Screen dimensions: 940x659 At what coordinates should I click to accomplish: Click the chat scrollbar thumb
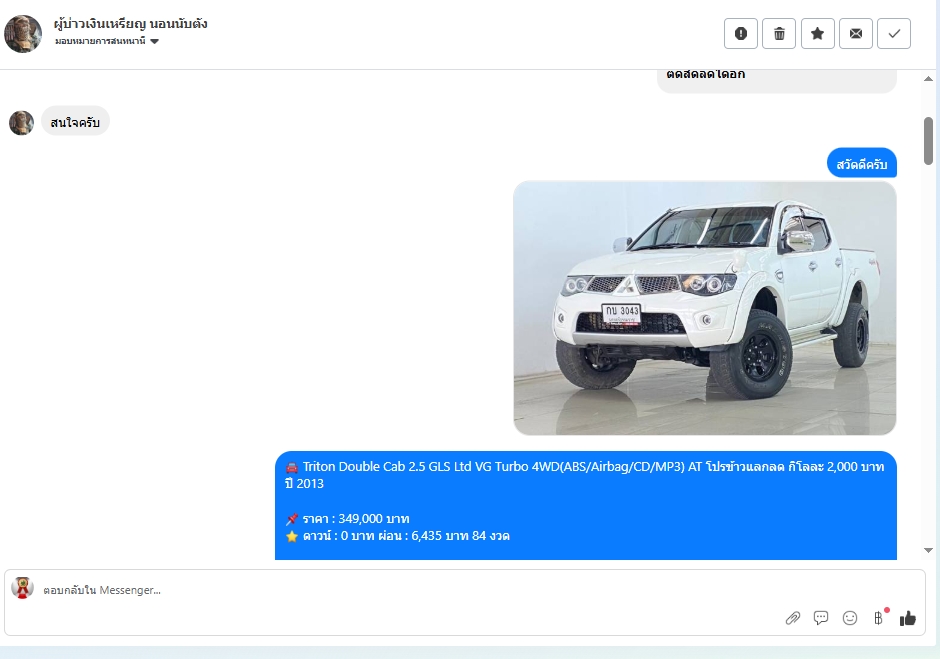click(929, 140)
